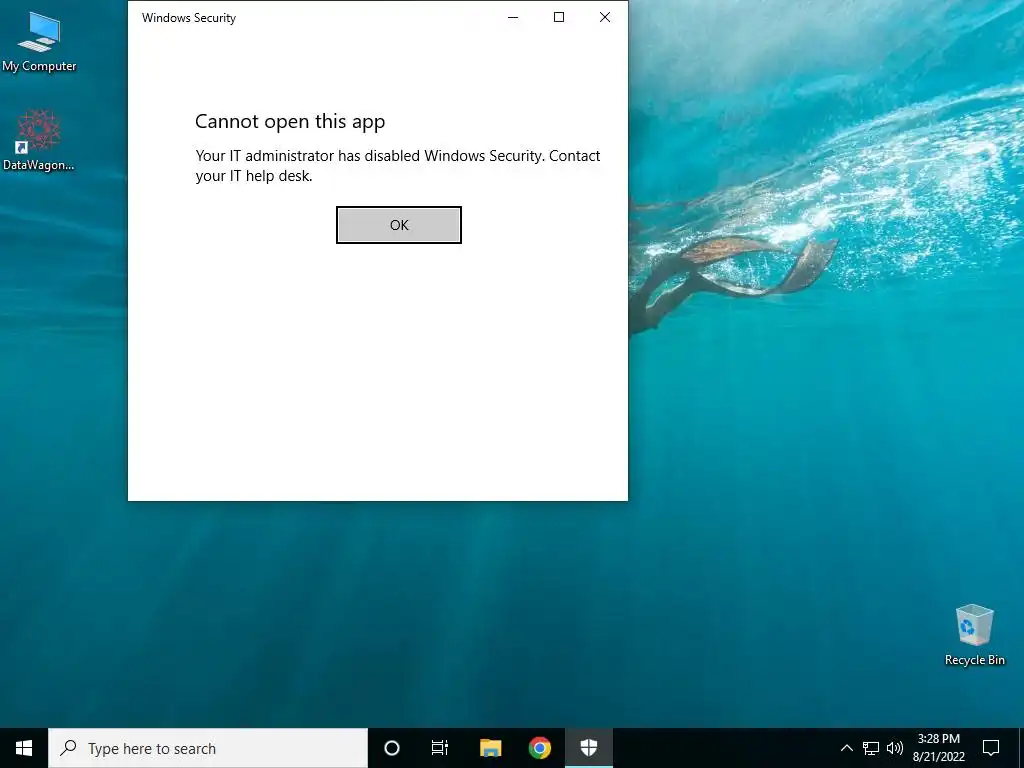This screenshot has width=1024, height=768.
Task: Click the Windows Security title text
Action: [189, 18]
